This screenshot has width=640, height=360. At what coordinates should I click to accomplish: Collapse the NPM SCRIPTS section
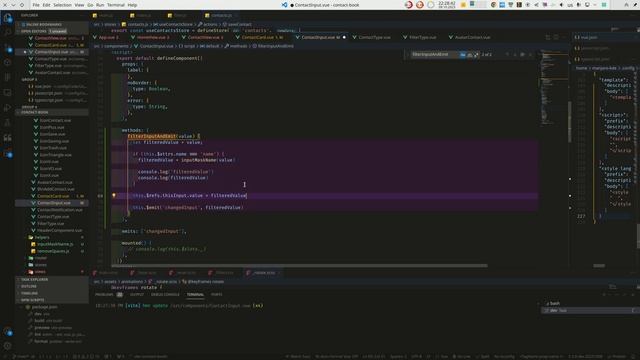52,300
